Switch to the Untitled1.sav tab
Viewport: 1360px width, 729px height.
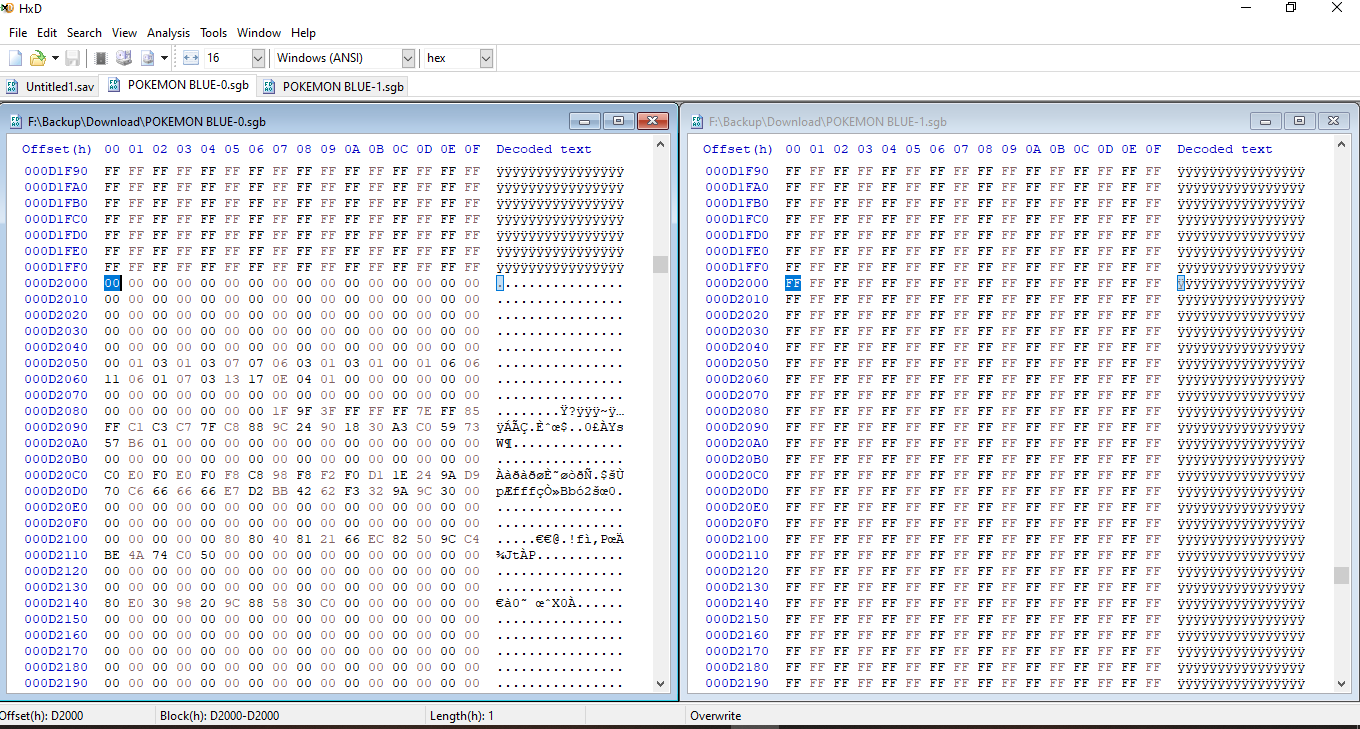tap(51, 87)
